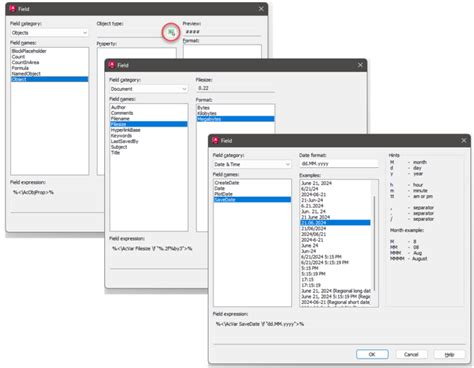
Task: Click the SaveDate field expression text
Action: coord(259,324)
